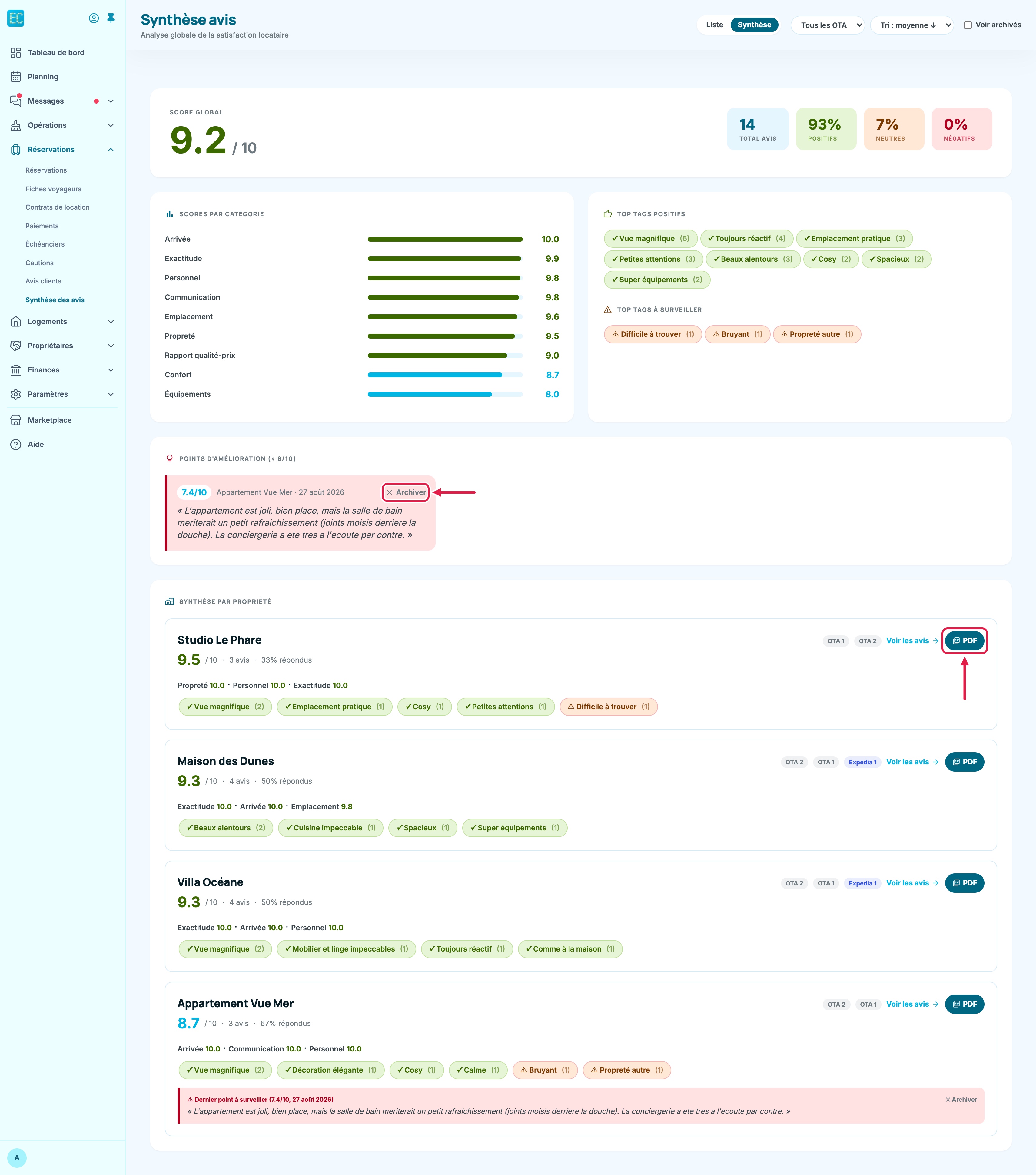Open the Planning calendar icon
1036x1175 pixels.
15,76
